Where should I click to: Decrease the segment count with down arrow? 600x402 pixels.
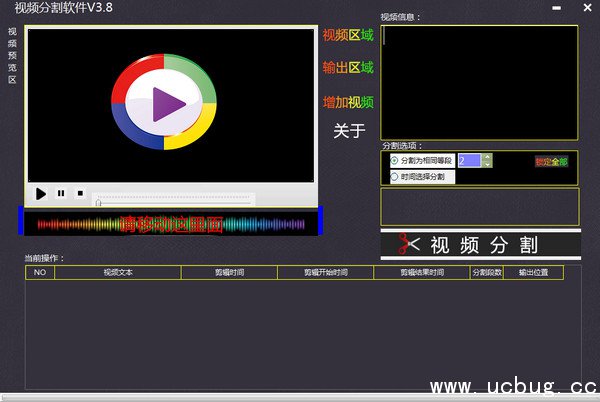(487, 164)
